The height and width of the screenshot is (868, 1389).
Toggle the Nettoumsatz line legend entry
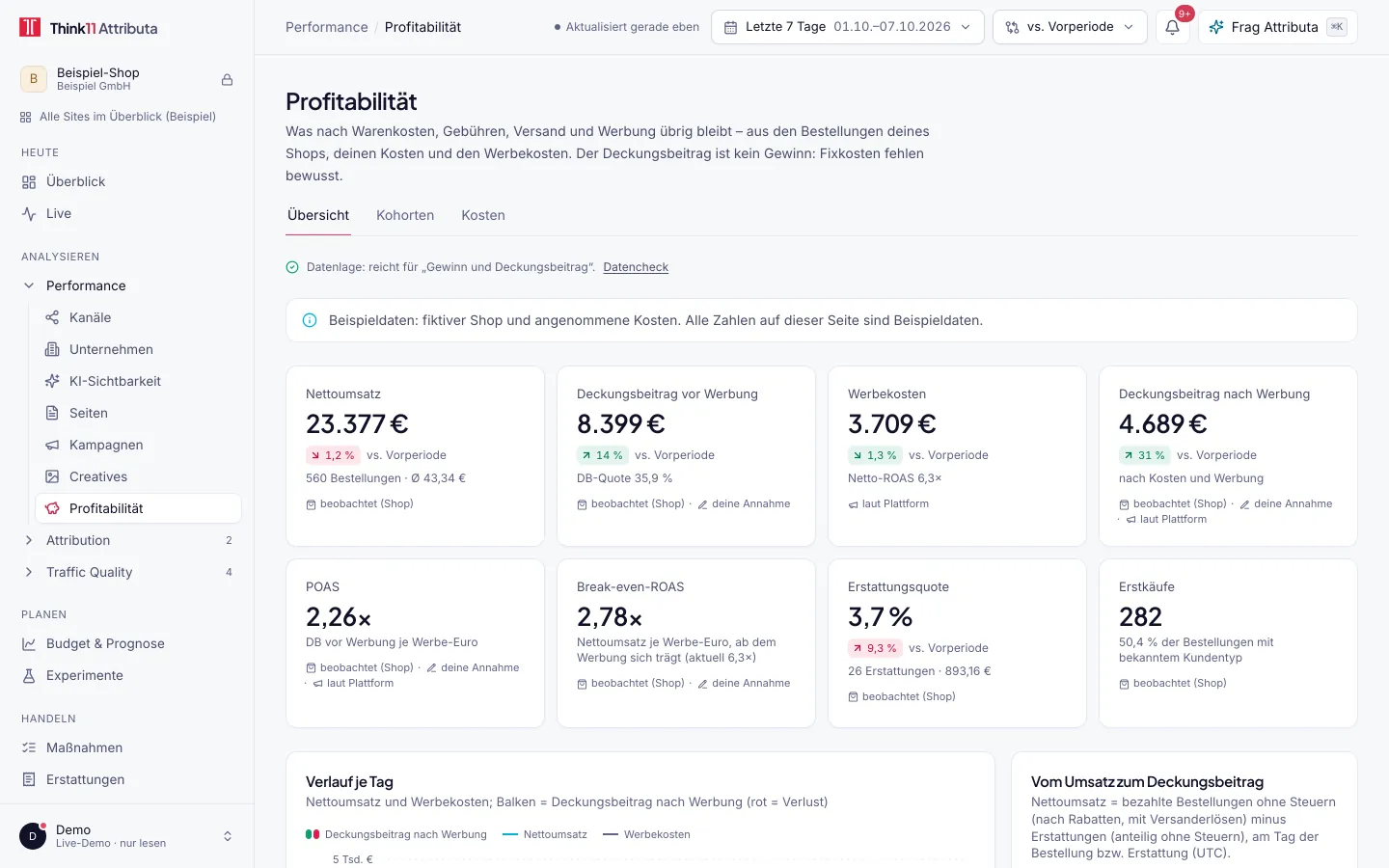click(x=545, y=834)
